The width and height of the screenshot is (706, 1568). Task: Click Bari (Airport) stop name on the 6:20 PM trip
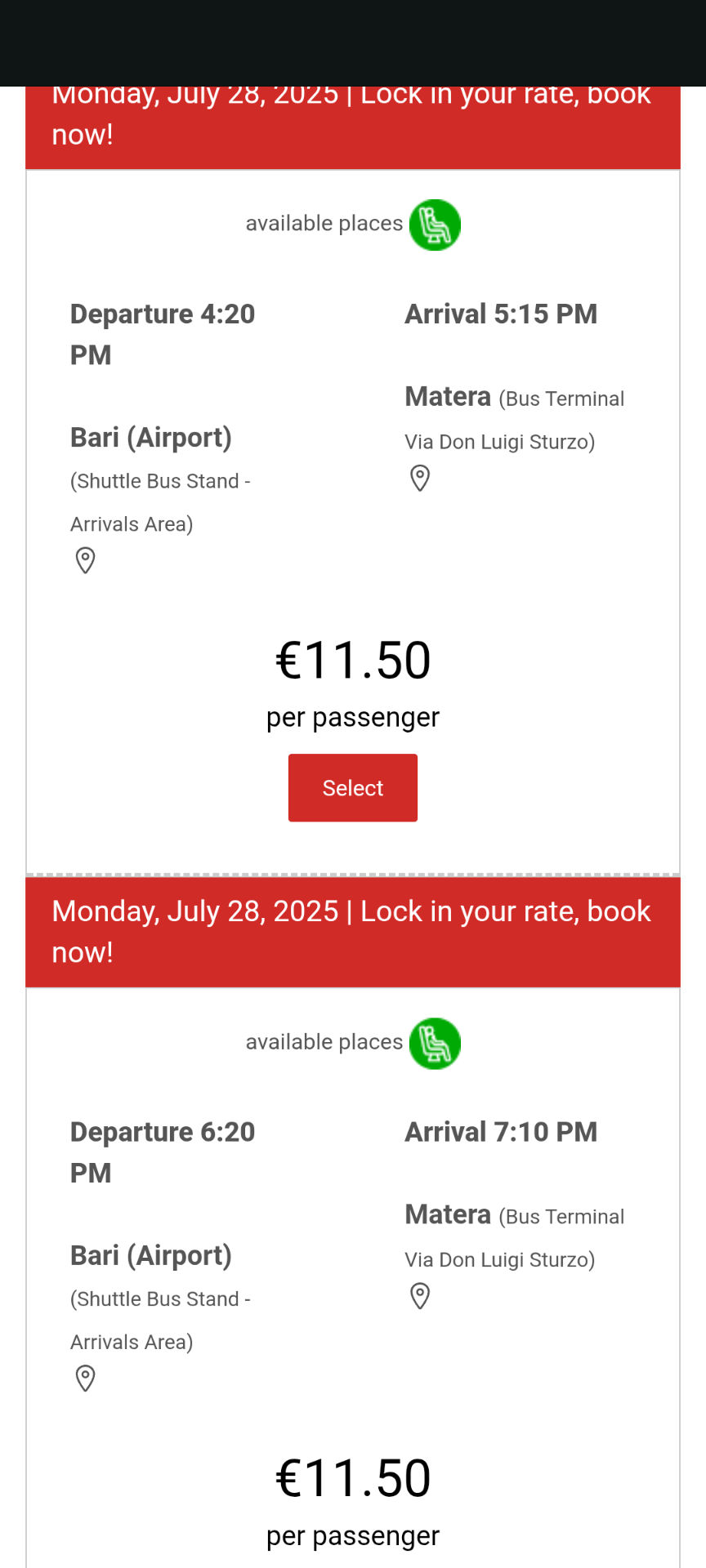pyautogui.click(x=151, y=1255)
